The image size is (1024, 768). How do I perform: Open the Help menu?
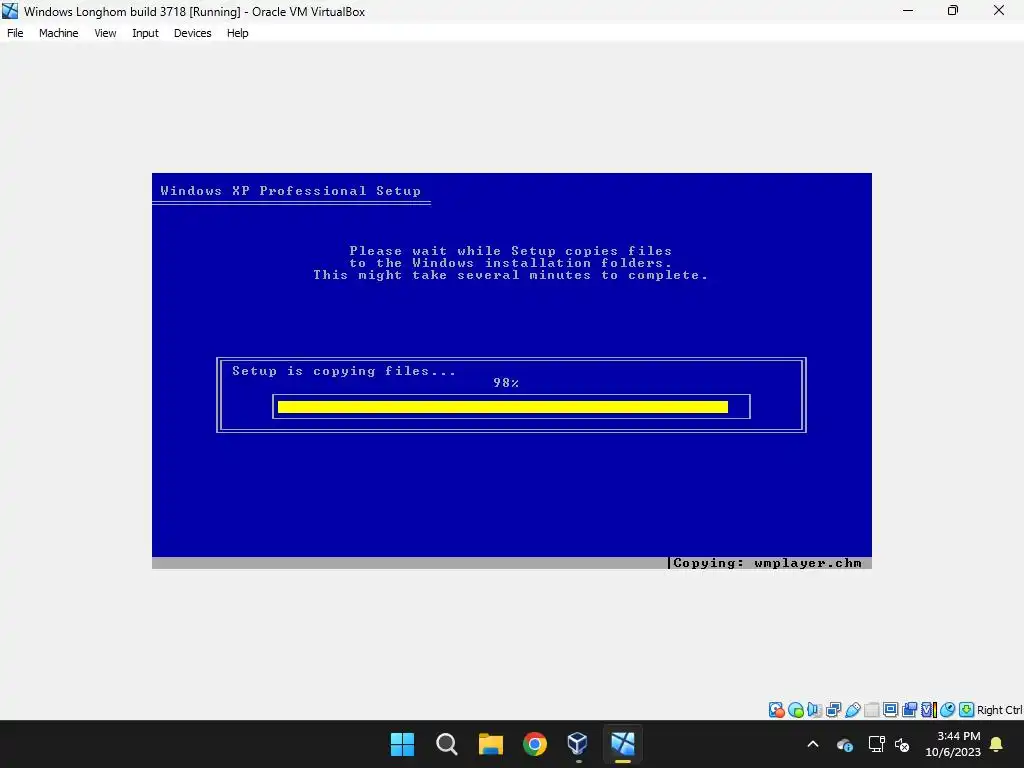tap(238, 33)
